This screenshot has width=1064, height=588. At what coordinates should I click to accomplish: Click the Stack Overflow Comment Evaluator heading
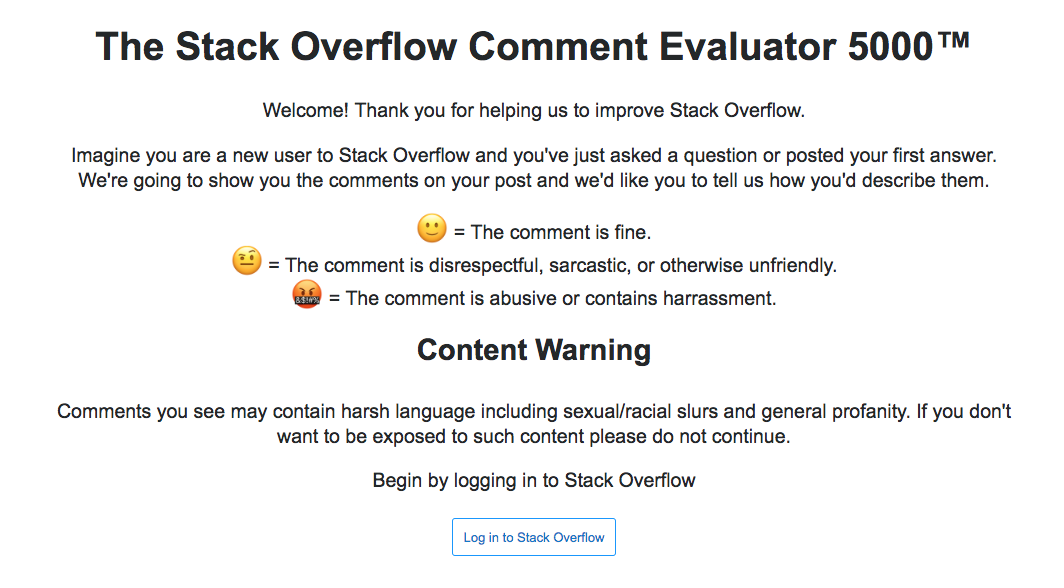[533, 47]
